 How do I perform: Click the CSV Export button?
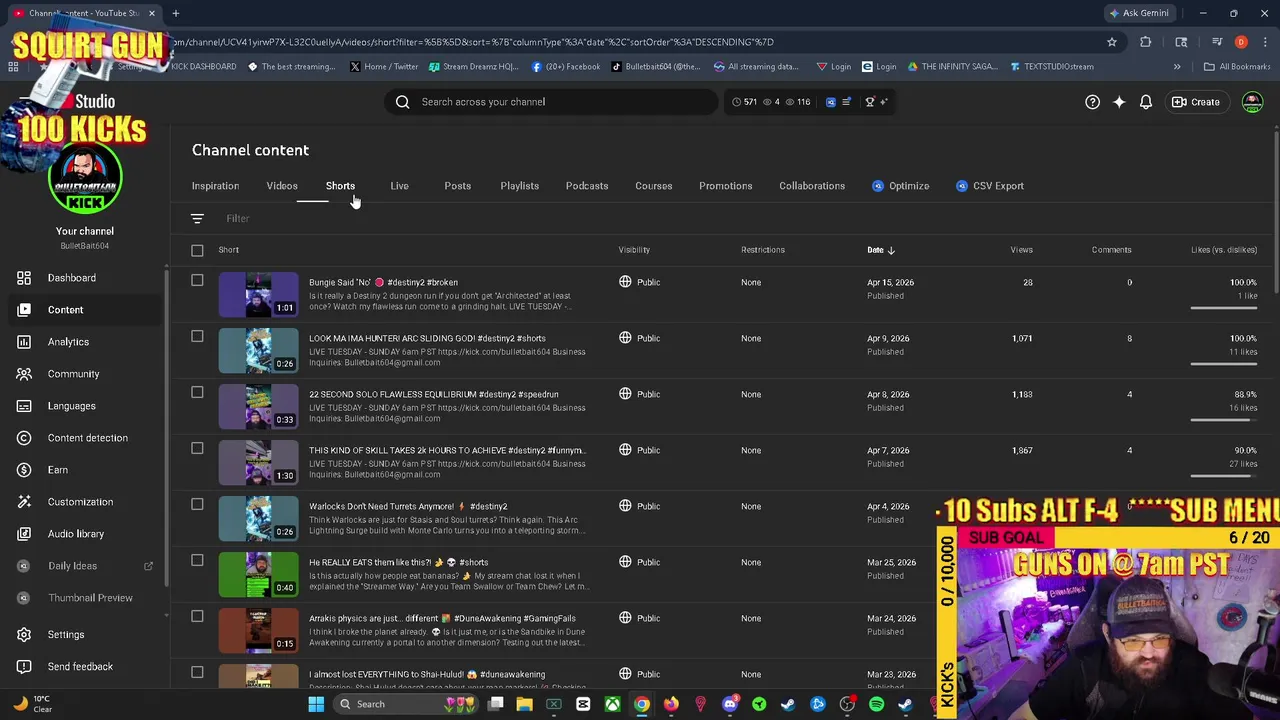click(989, 186)
